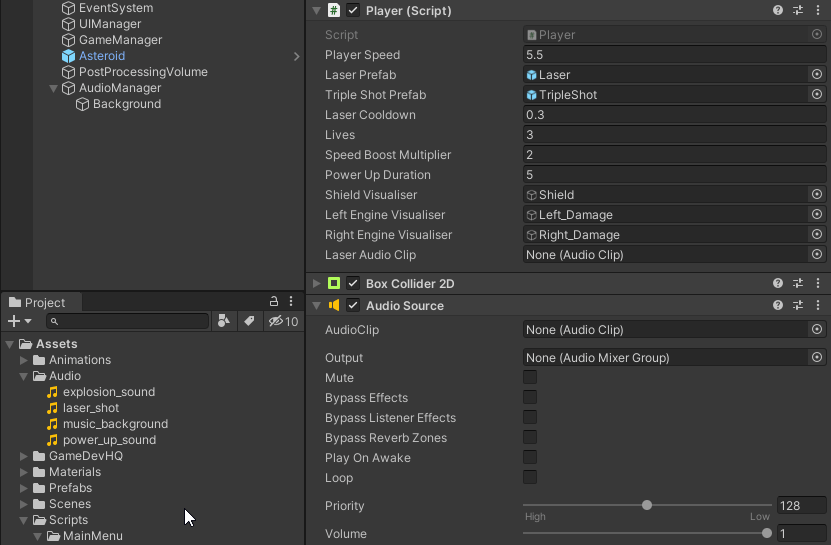The width and height of the screenshot is (831, 545).
Task: Click Search by Type icon in Project
Action: point(224,321)
